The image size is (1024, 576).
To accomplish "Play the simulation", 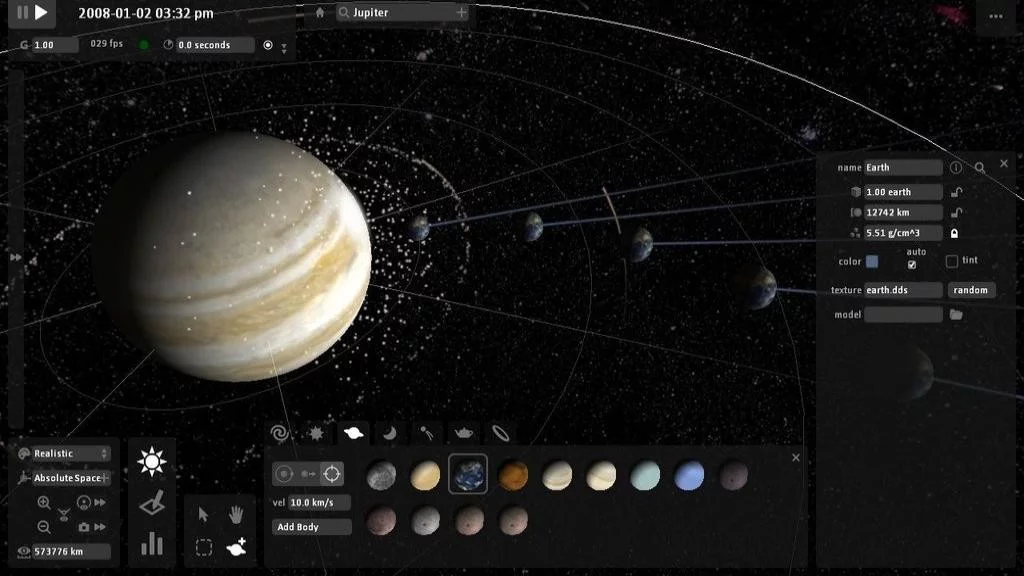I will point(41,12).
